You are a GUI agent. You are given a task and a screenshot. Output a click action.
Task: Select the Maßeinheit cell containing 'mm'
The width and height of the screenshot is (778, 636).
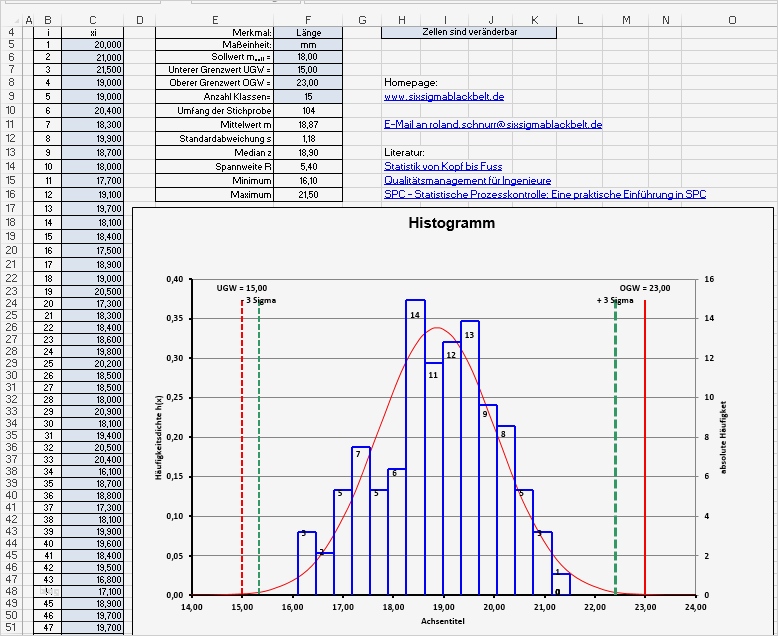tap(308, 45)
